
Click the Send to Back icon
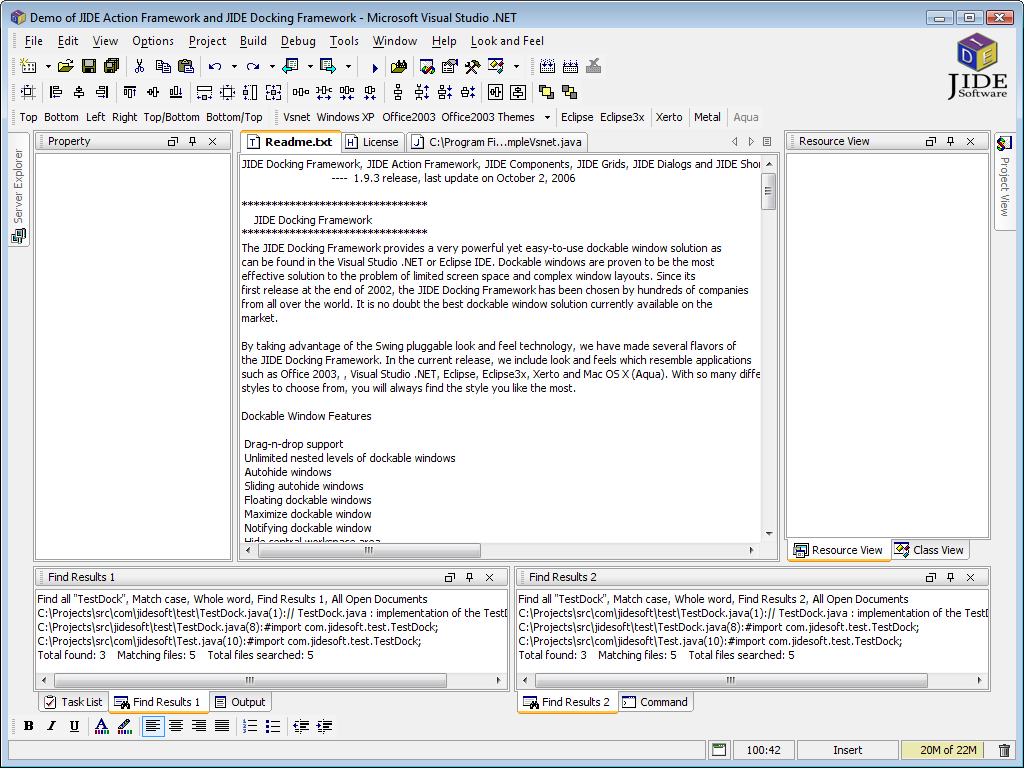click(x=569, y=92)
